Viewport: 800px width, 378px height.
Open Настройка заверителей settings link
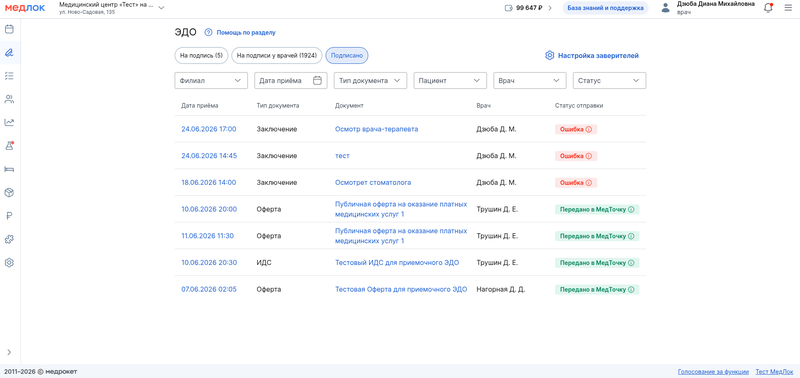[592, 56]
